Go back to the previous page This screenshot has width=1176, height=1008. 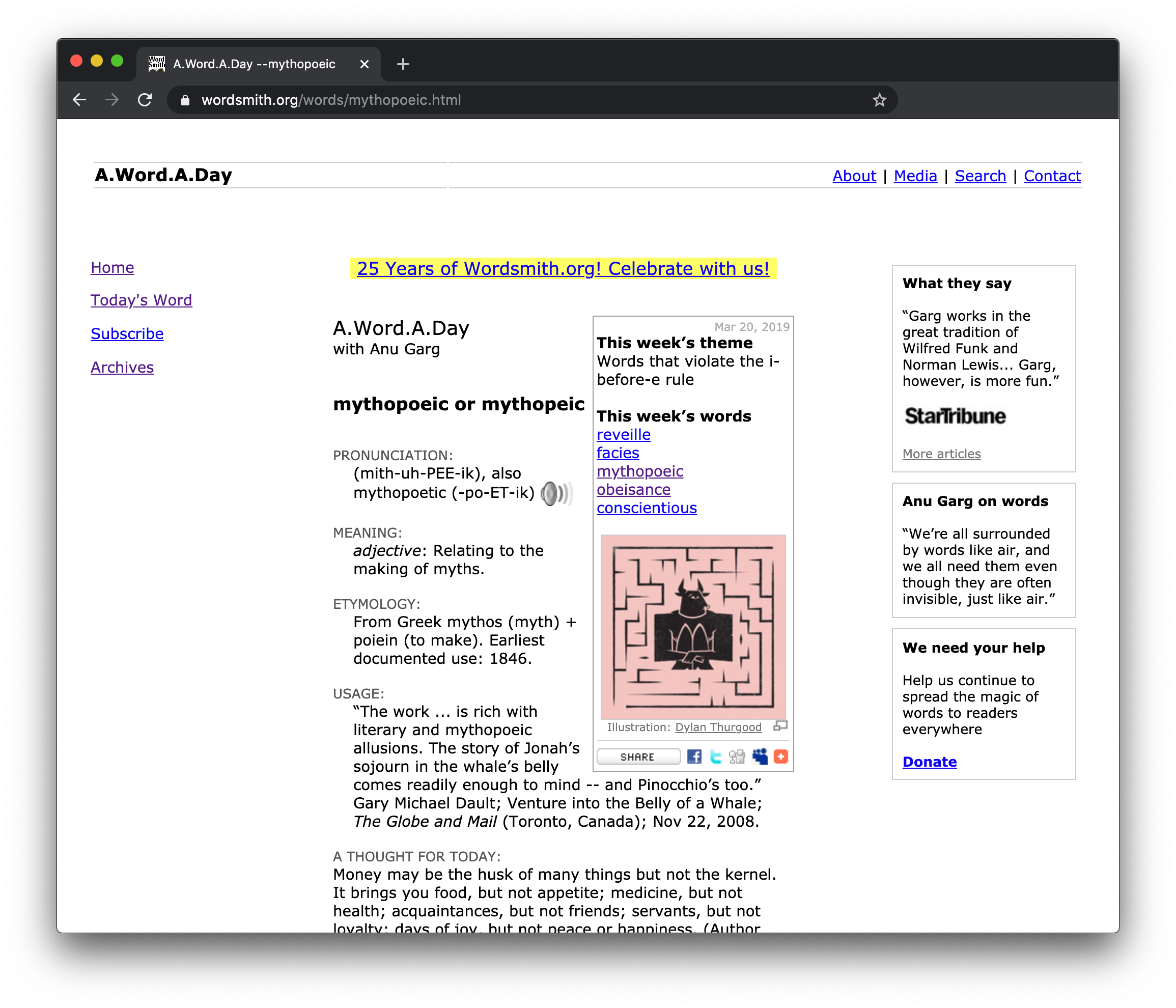click(79, 100)
